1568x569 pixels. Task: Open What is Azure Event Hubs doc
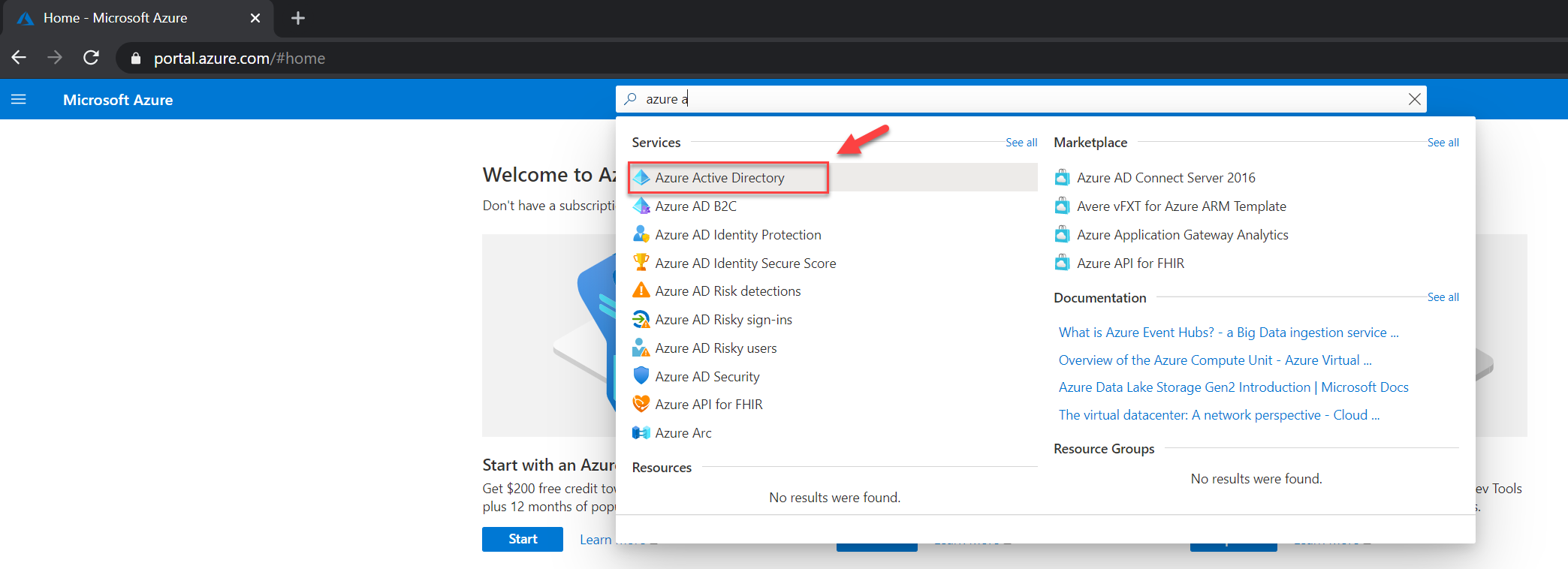(x=1229, y=332)
